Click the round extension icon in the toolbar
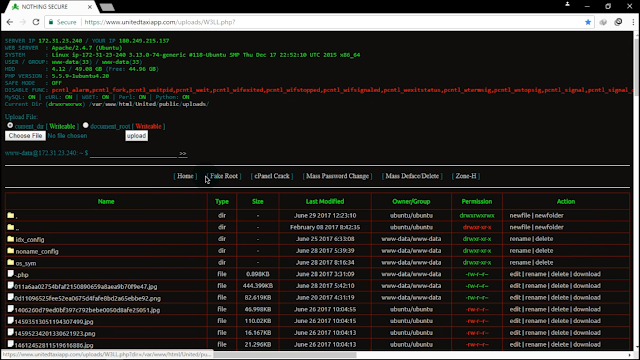This screenshot has width=640, height=360. [x=618, y=22]
